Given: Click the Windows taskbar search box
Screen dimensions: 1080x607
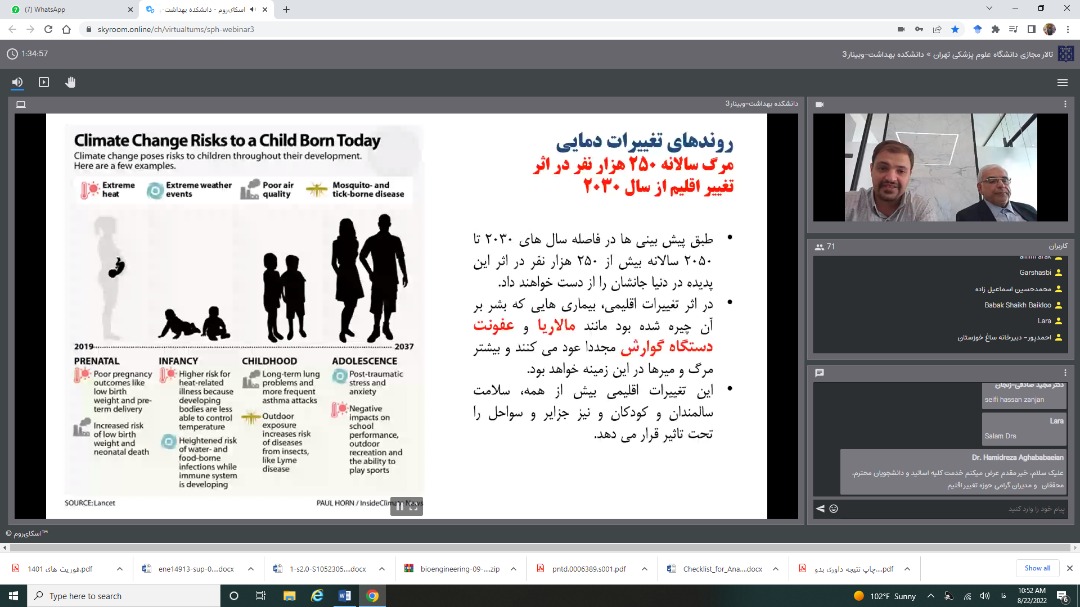Looking at the screenshot, I should [x=120, y=596].
